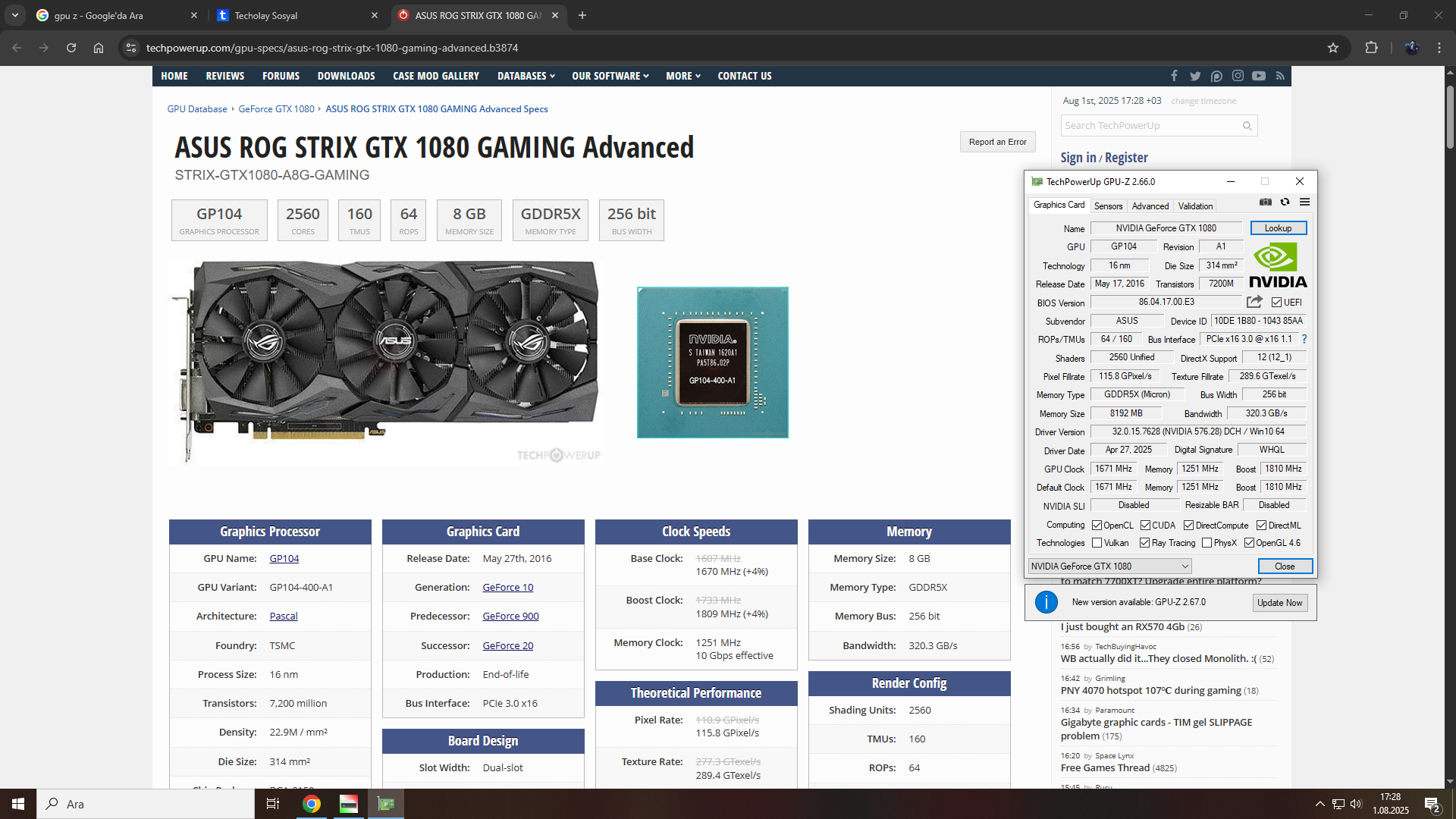The image size is (1456, 819).
Task: Click the NVIDIA logo in GPU-Z
Action: pos(1278,265)
